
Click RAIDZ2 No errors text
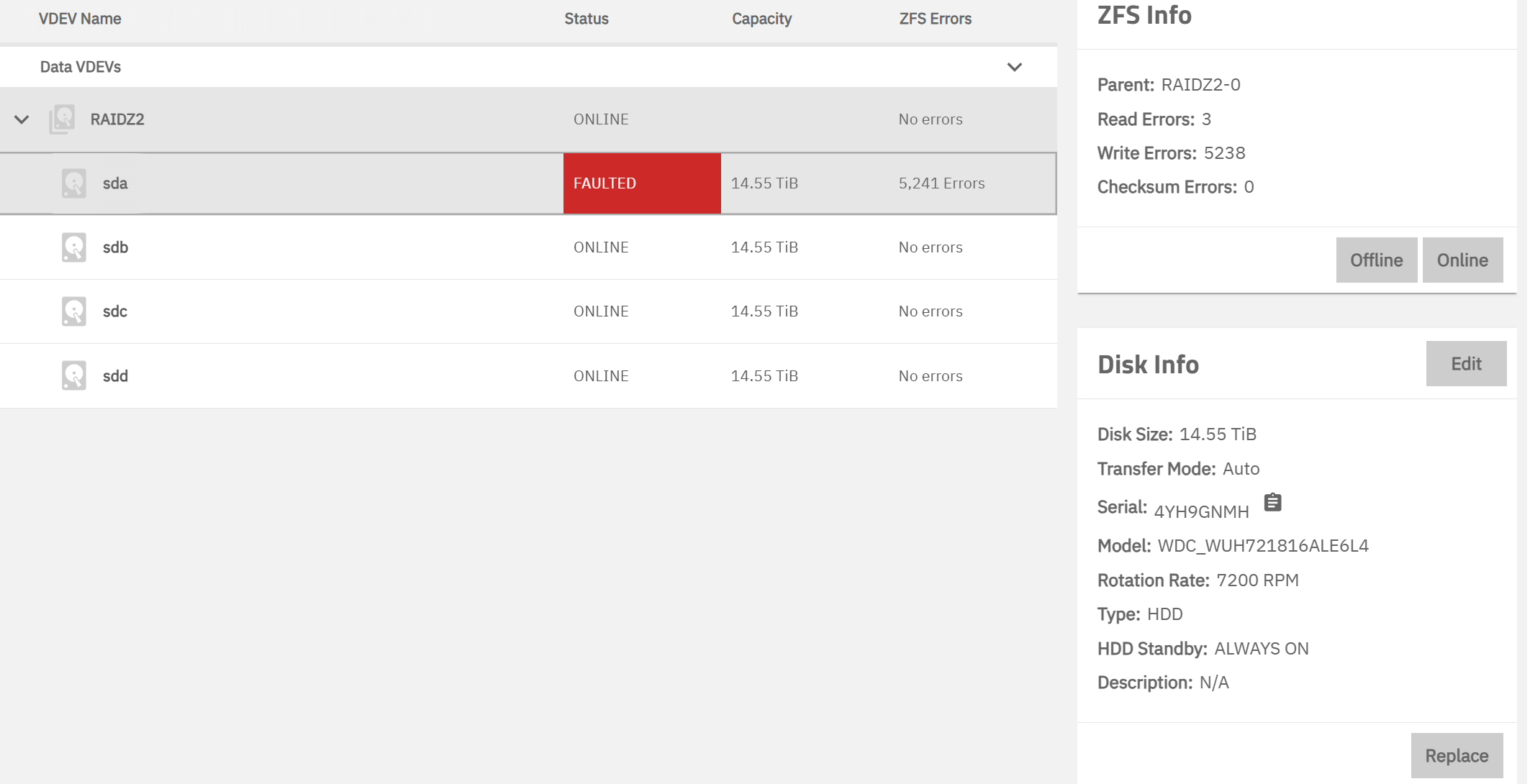931,119
